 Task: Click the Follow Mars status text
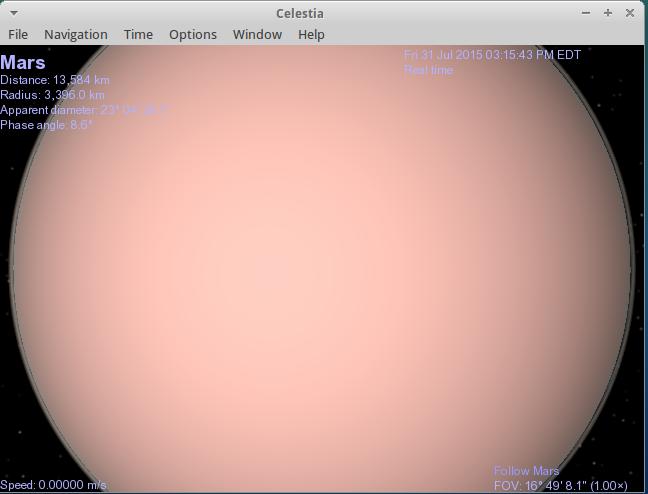click(x=526, y=471)
